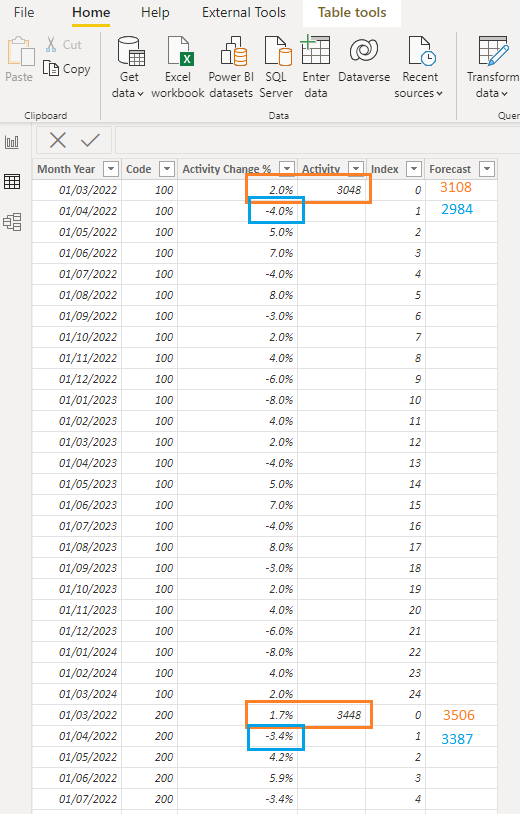
Task: Click the 01/01/2023 date cell
Action: (x=77, y=400)
